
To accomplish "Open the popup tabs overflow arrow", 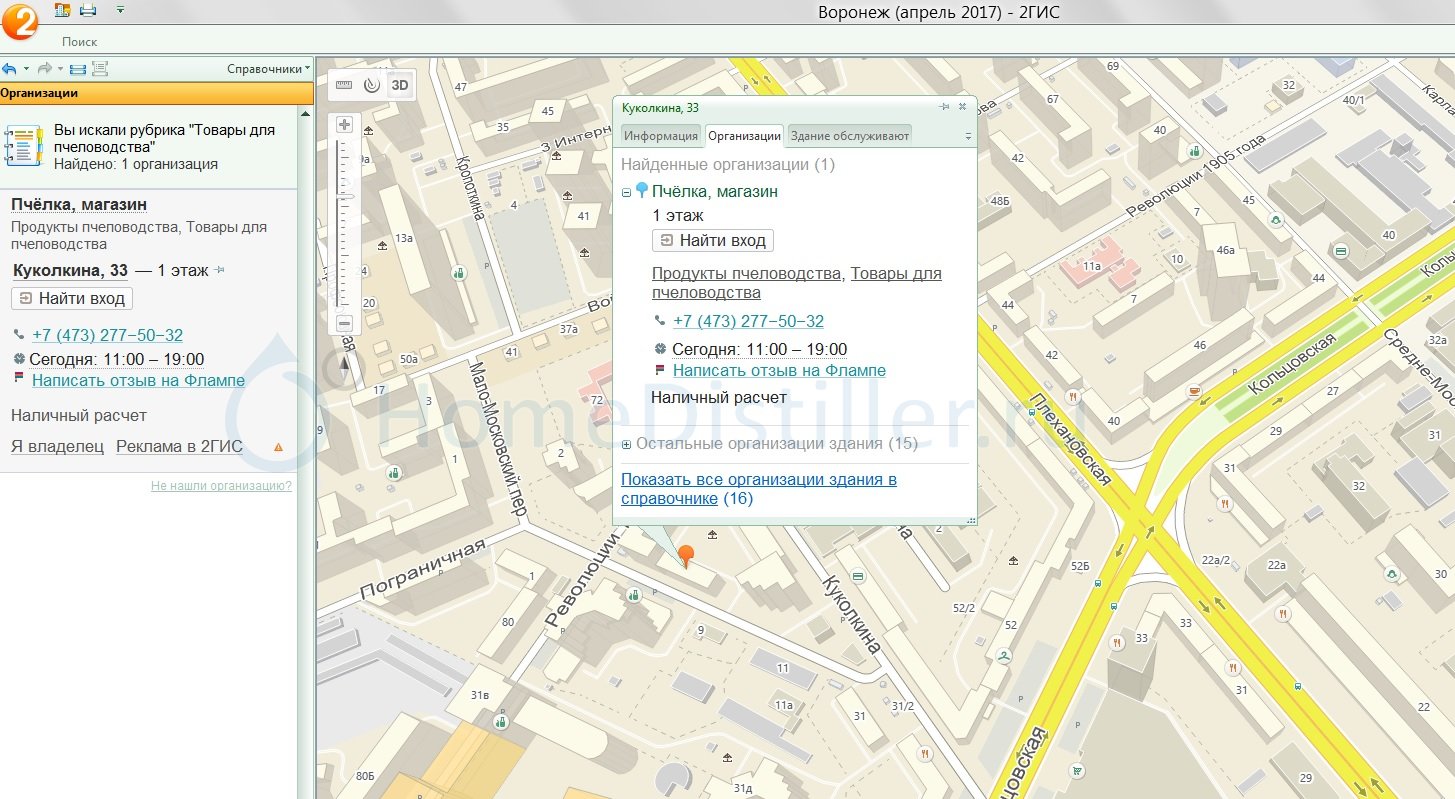I will click(x=967, y=136).
